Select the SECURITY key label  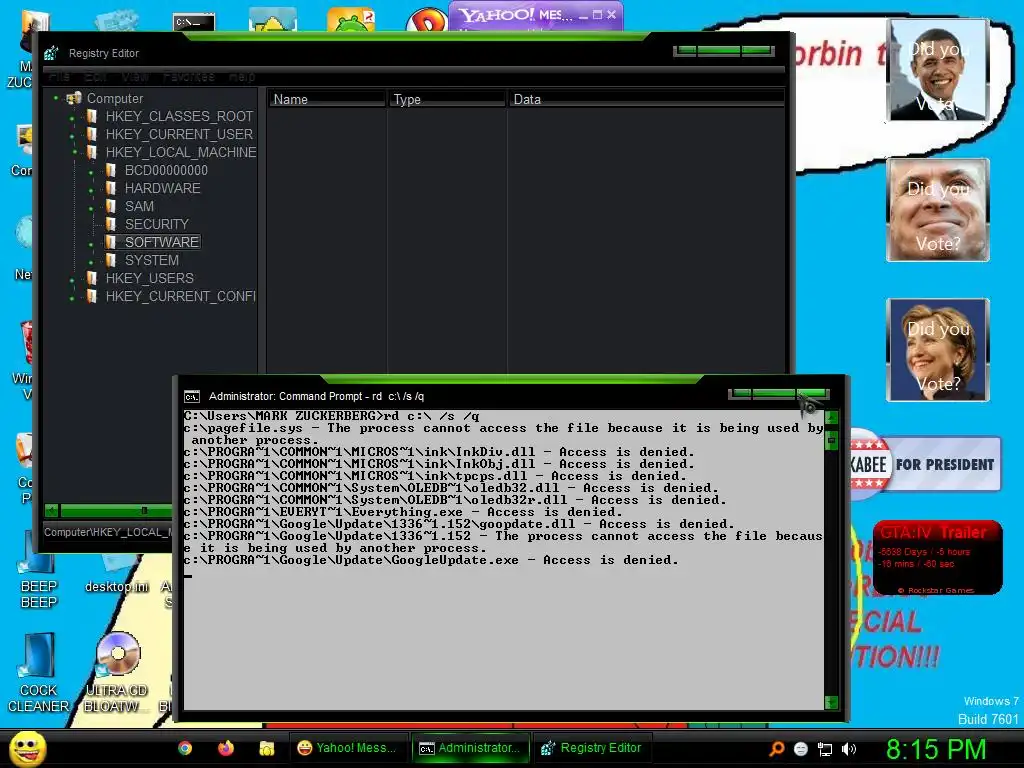(x=157, y=224)
